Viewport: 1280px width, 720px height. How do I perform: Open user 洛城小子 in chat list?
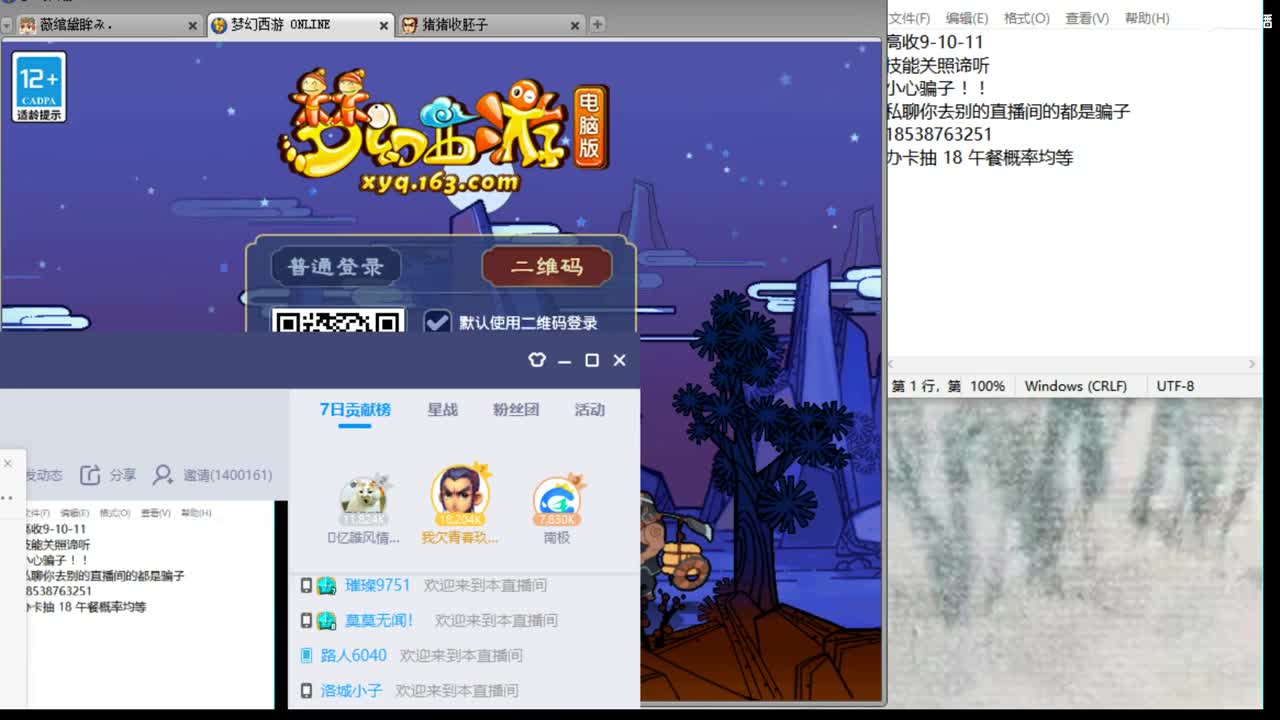pyautogui.click(x=351, y=690)
